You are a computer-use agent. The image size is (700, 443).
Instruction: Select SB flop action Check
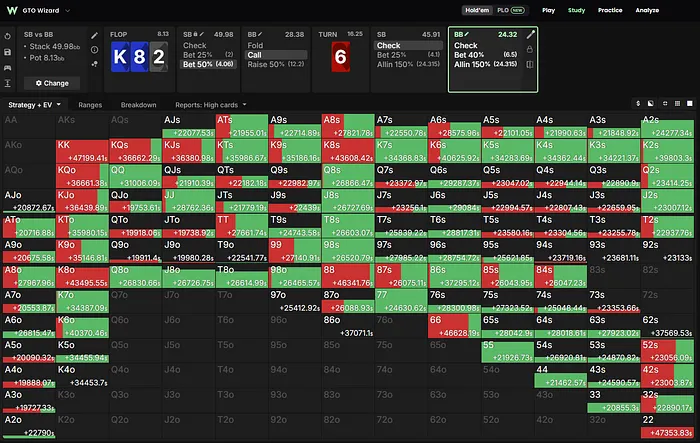pos(208,46)
